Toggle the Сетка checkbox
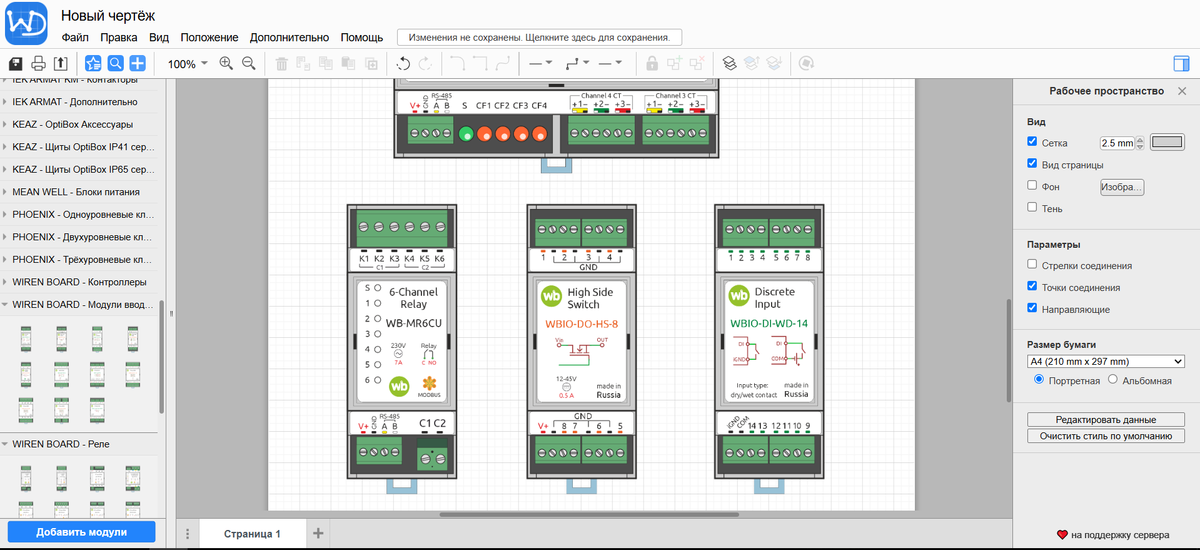 click(x=1033, y=142)
